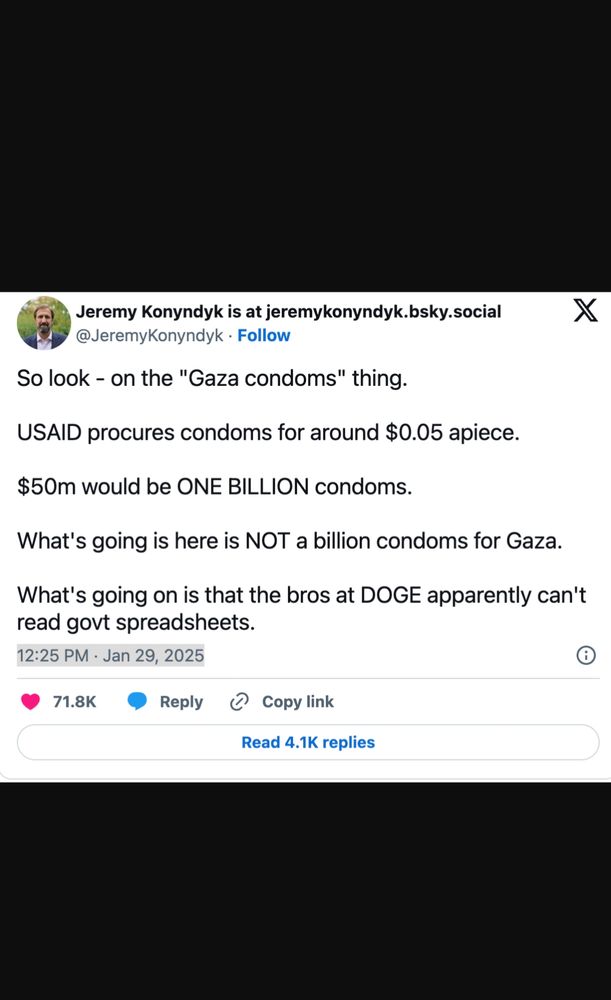Screen dimensions: 611x1000
Task: Click the 'USAID procures condoms' sentence
Action: click(268, 432)
